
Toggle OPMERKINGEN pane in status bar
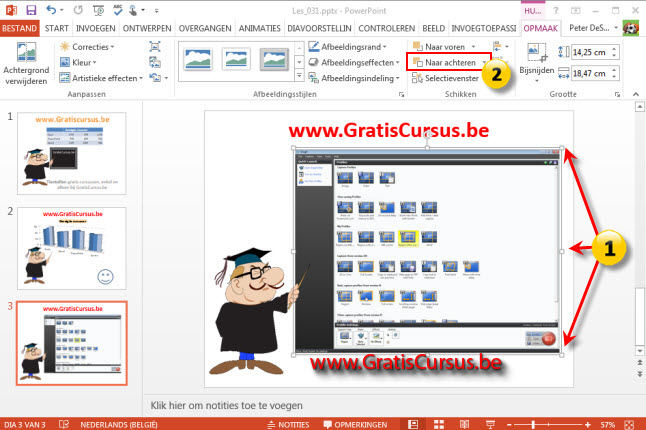click(355, 425)
